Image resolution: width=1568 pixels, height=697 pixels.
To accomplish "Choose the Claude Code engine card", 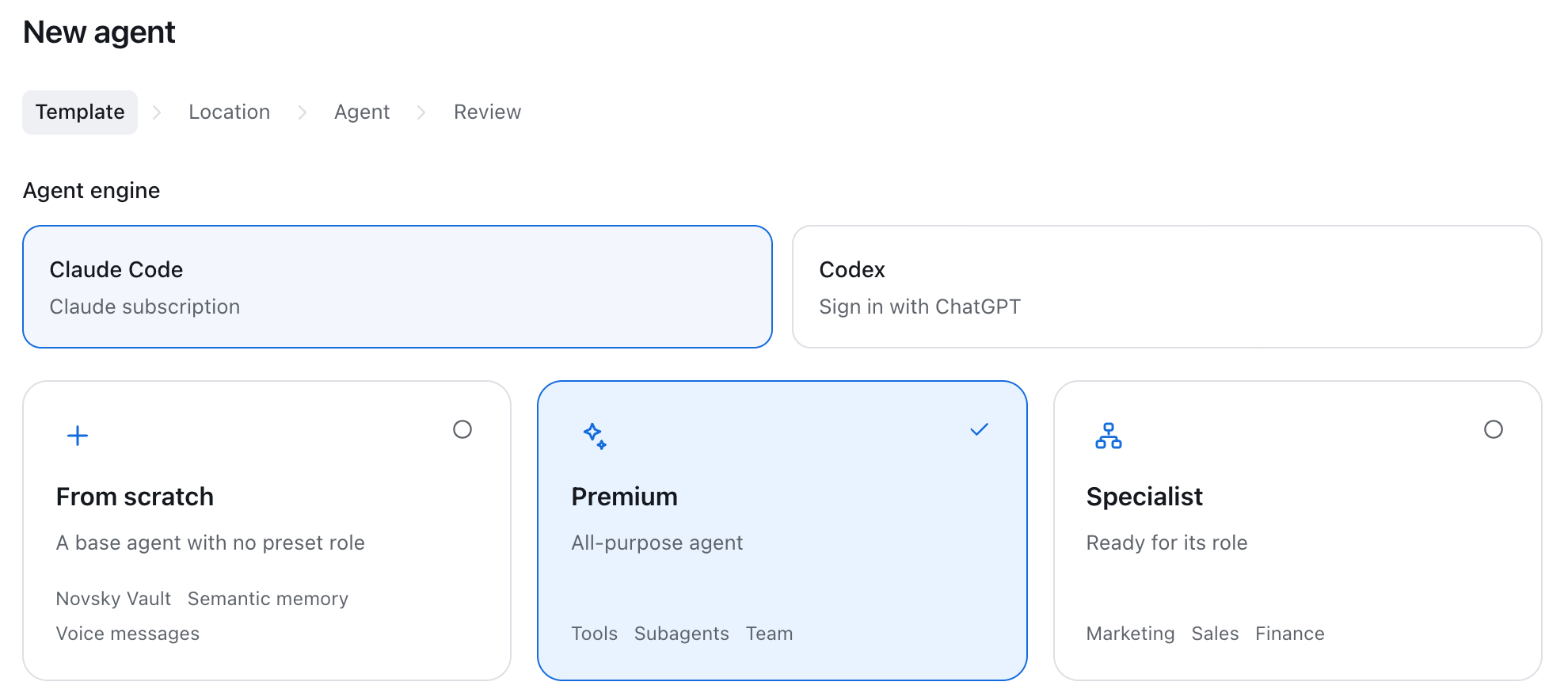I will [398, 287].
